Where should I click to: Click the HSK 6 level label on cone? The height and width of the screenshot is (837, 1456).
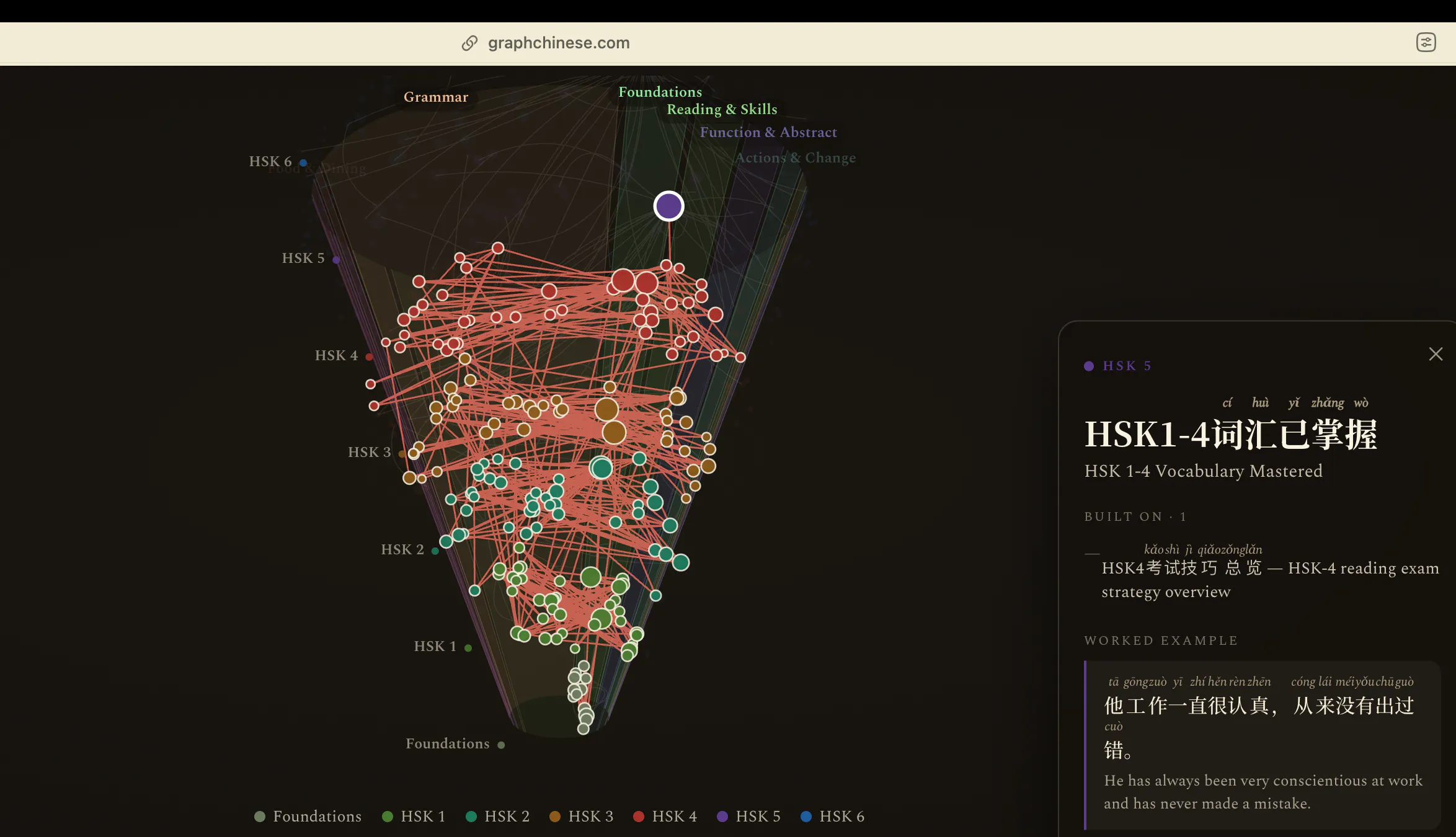point(270,161)
